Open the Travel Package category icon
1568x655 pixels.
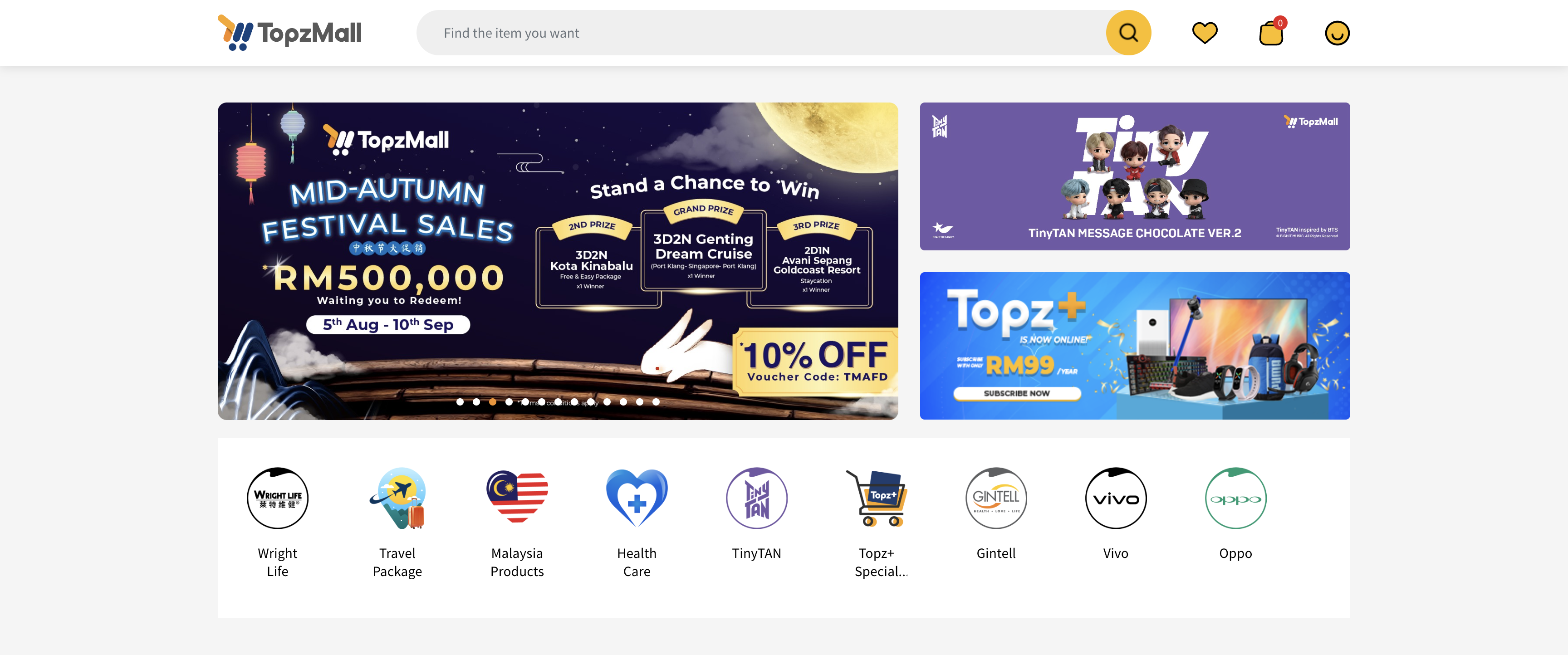tap(397, 498)
